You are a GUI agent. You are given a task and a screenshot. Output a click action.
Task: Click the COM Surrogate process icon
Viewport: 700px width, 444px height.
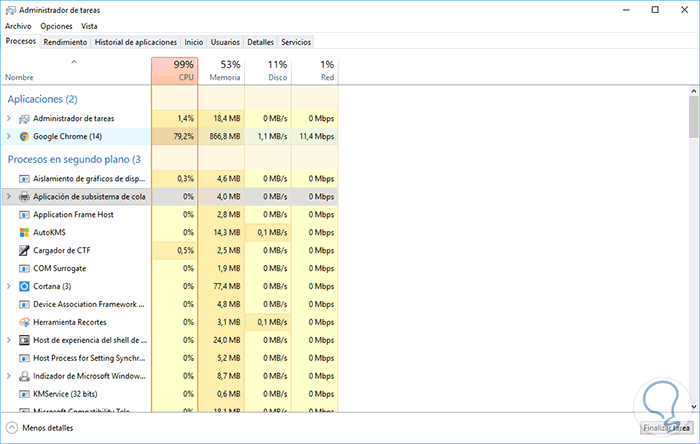(x=24, y=268)
